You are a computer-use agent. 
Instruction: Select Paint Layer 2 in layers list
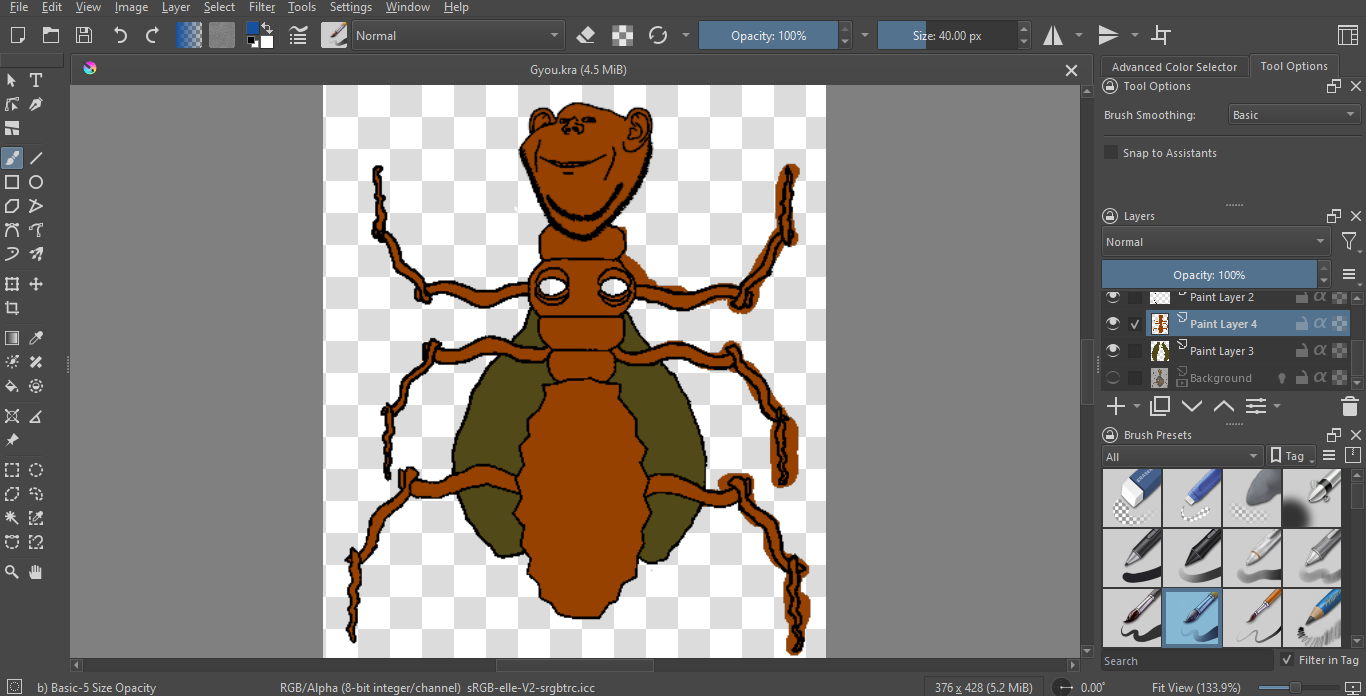1221,297
